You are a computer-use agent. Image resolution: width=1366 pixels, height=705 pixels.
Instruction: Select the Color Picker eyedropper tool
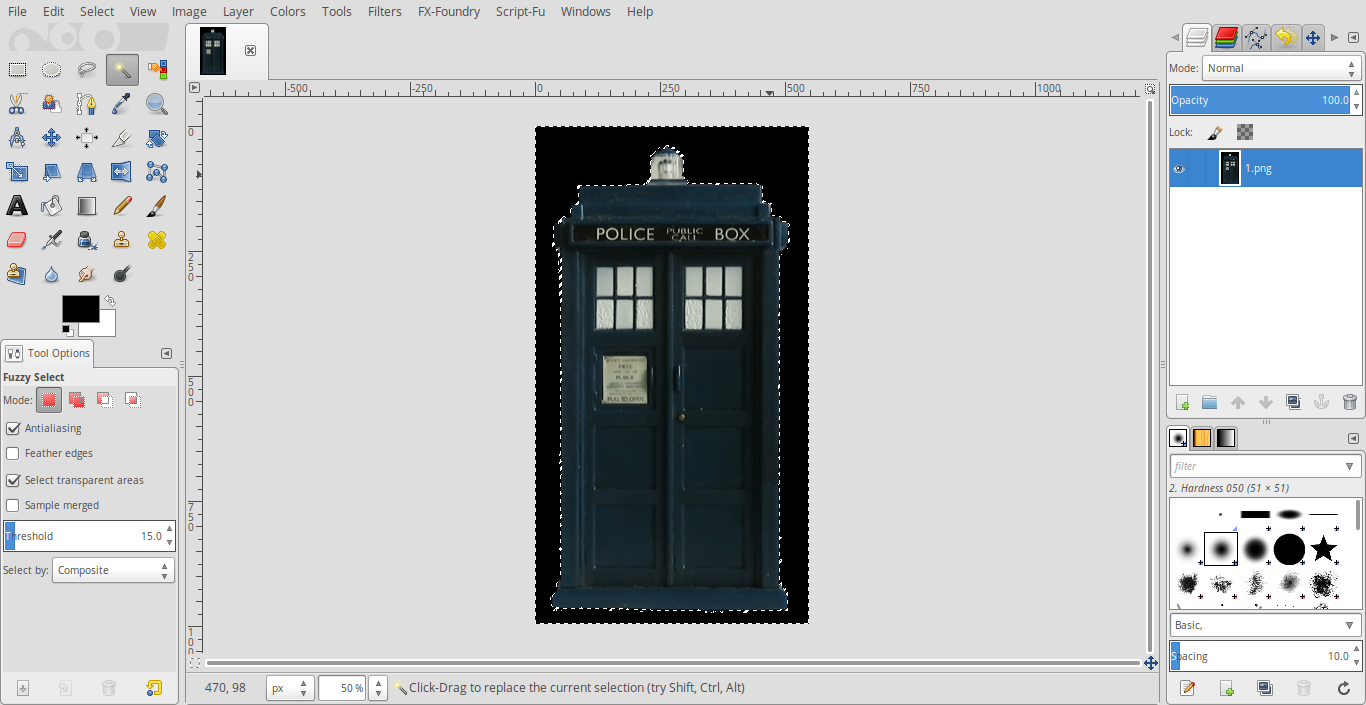[122, 103]
